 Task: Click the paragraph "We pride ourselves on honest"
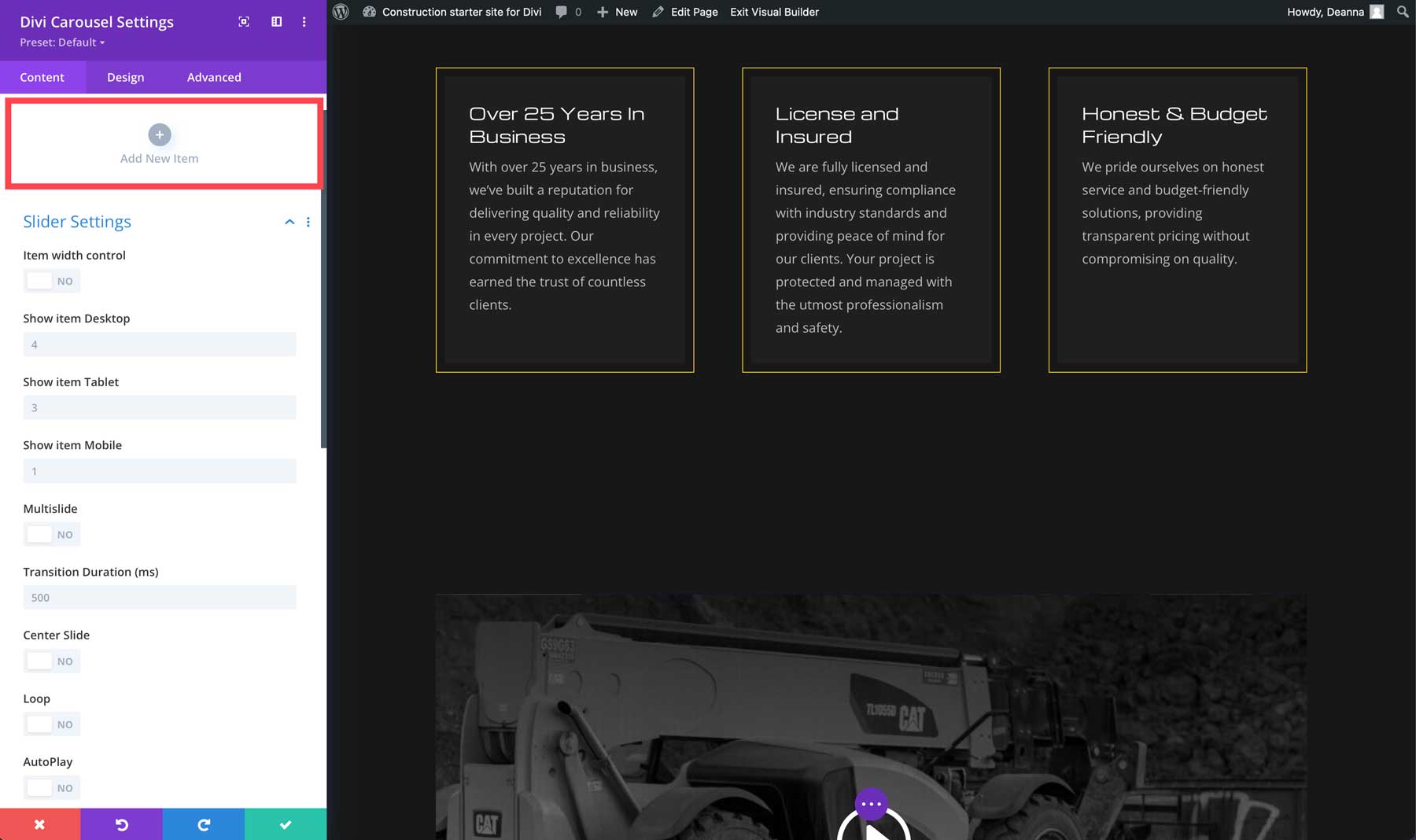point(1173,213)
